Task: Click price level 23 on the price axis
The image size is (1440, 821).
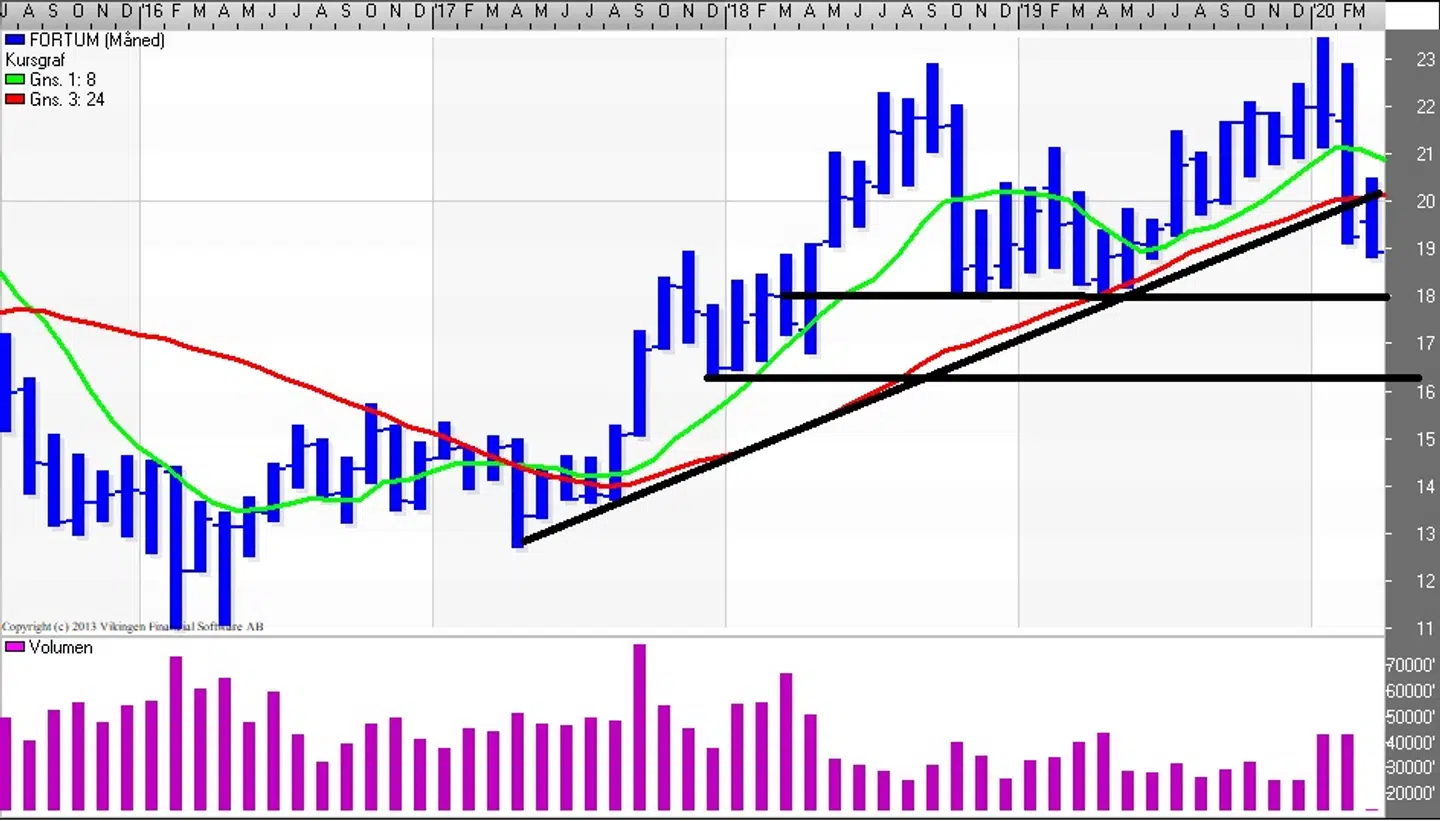Action: click(x=1425, y=59)
